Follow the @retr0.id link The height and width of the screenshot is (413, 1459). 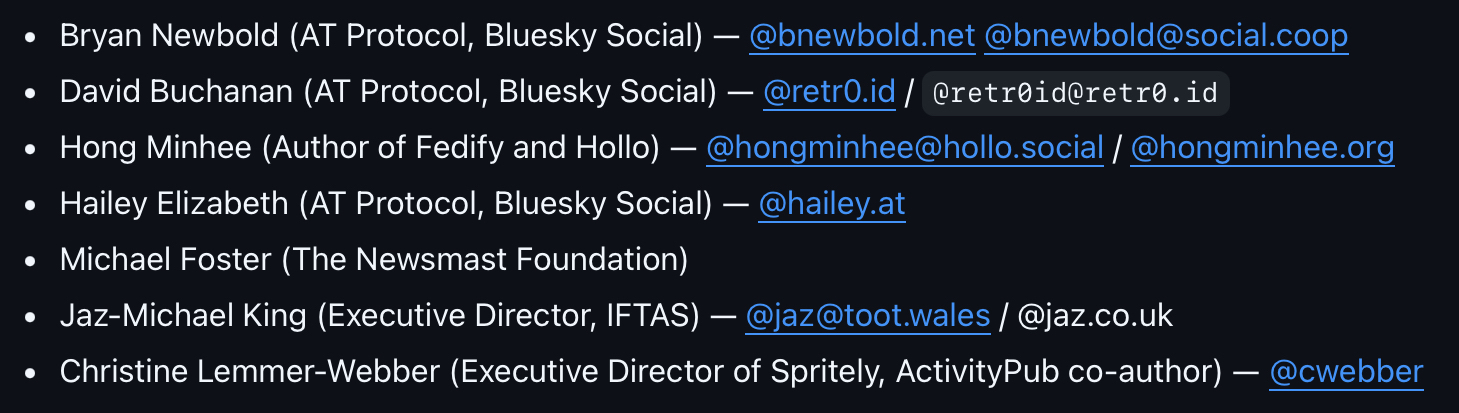point(829,93)
